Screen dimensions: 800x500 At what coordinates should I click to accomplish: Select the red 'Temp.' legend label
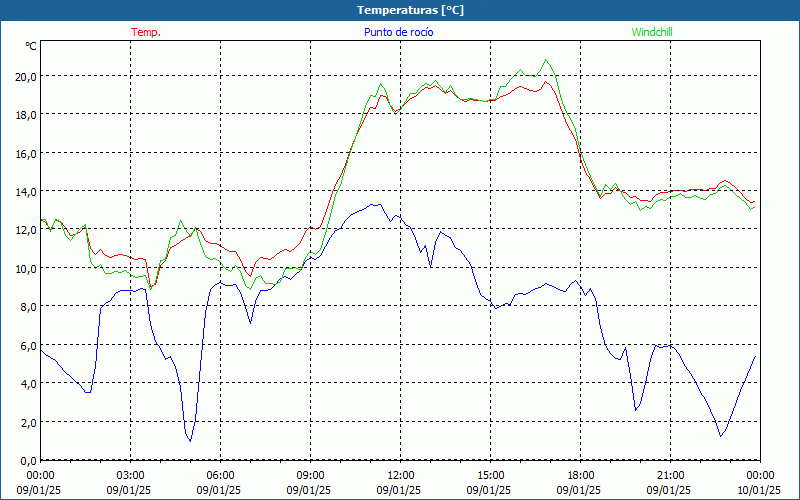pos(146,32)
